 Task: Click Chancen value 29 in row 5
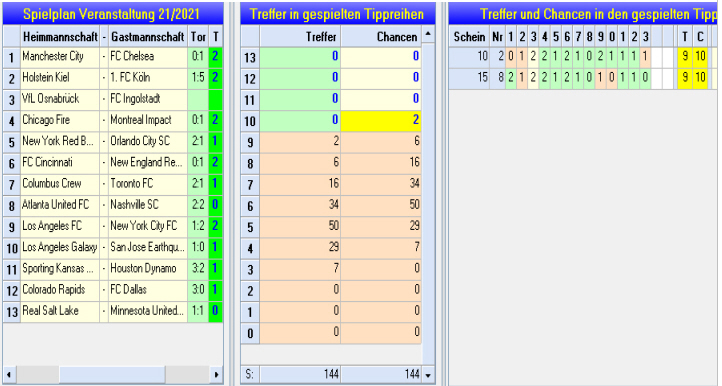(381, 227)
